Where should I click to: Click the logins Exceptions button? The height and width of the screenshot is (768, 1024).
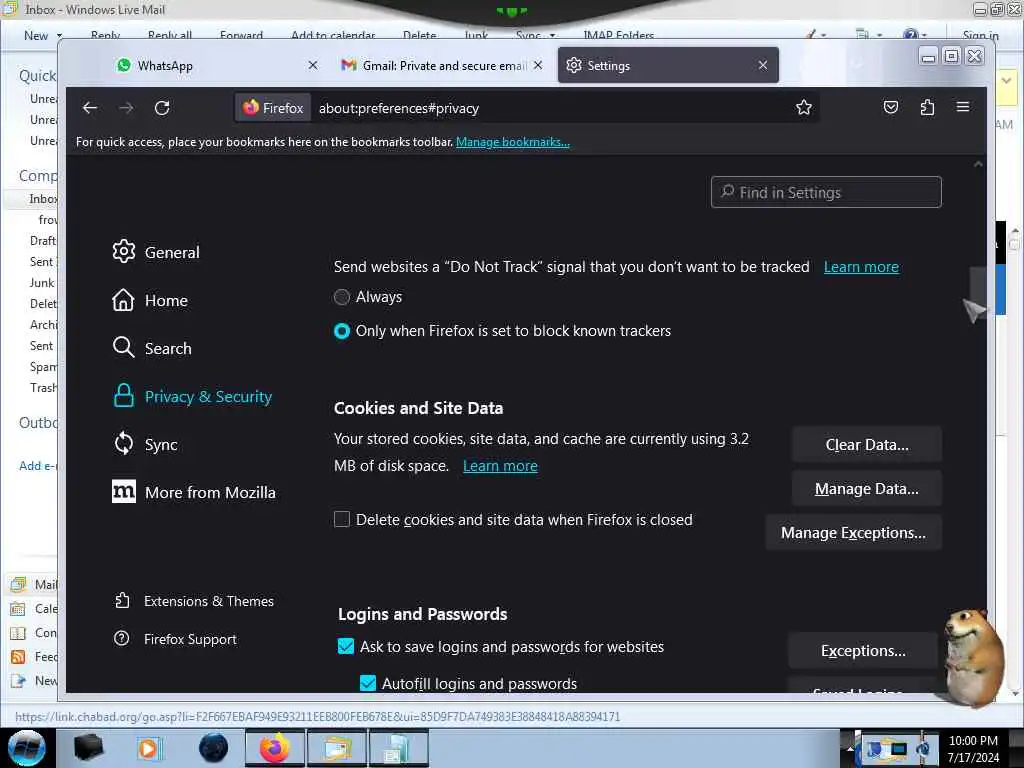coord(863,650)
